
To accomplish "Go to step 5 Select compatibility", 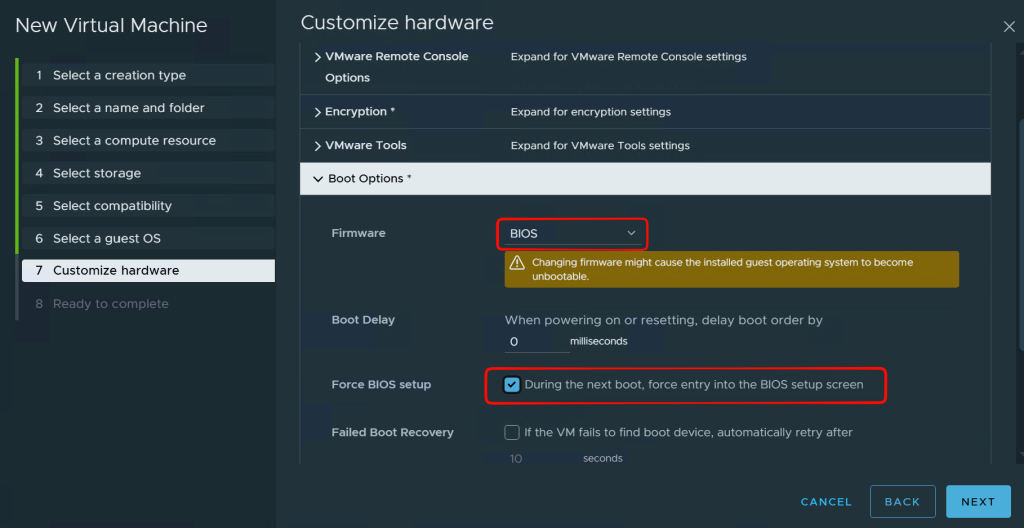I will point(148,206).
